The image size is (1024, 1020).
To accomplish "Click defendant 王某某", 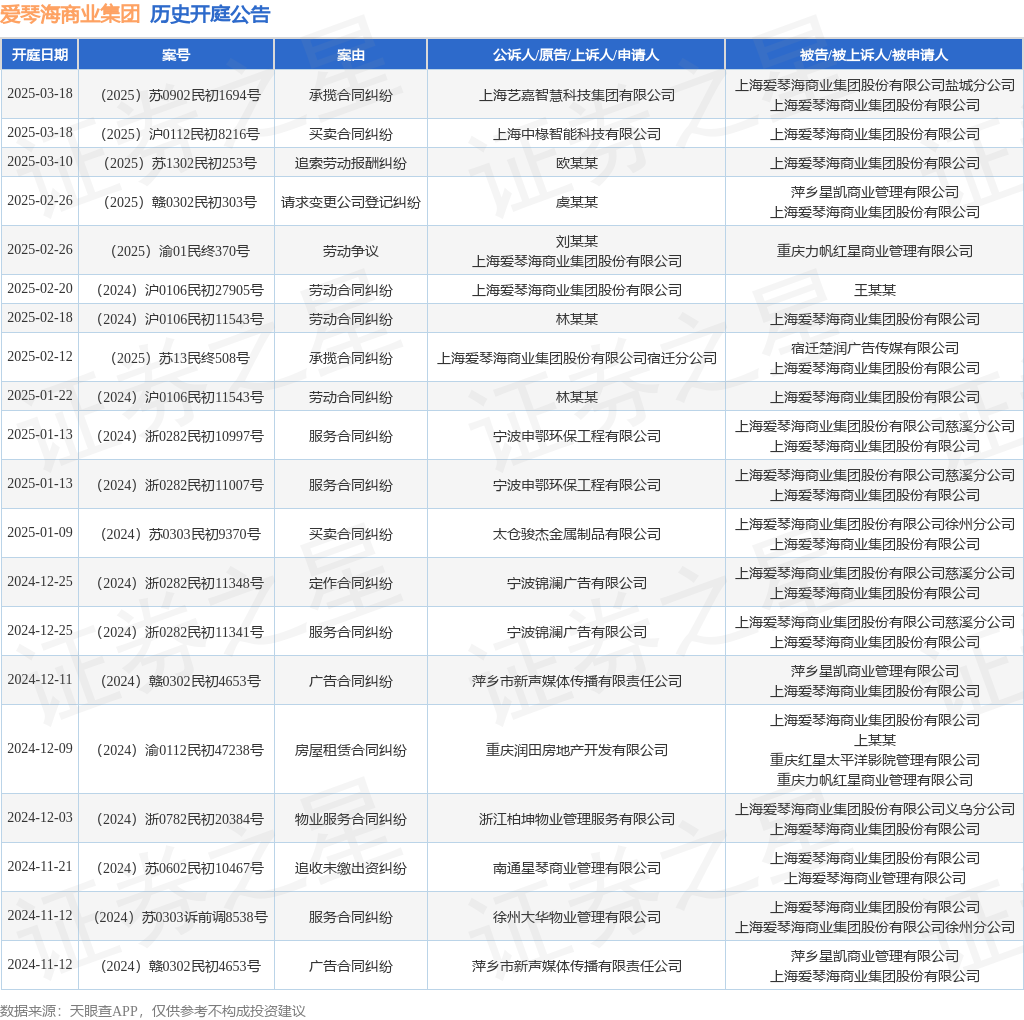I will [875, 291].
